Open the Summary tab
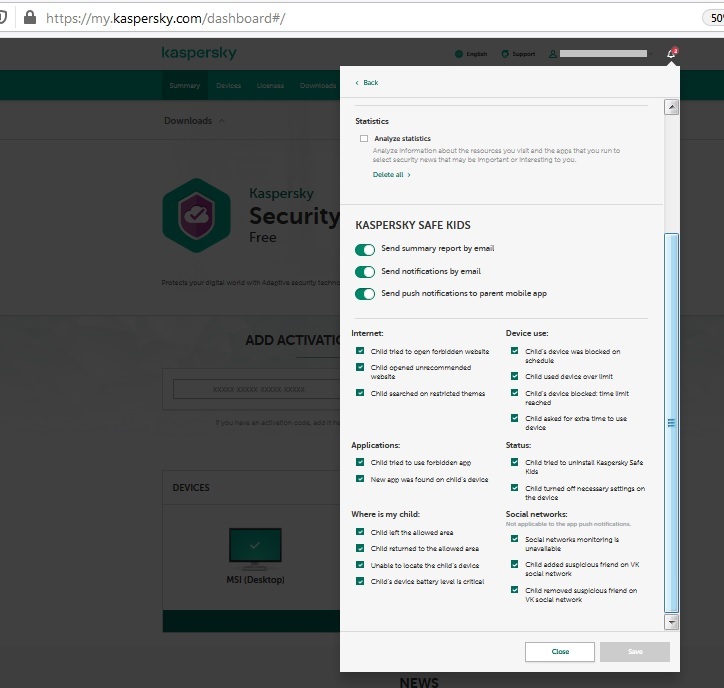This screenshot has width=724, height=688. coord(185,85)
